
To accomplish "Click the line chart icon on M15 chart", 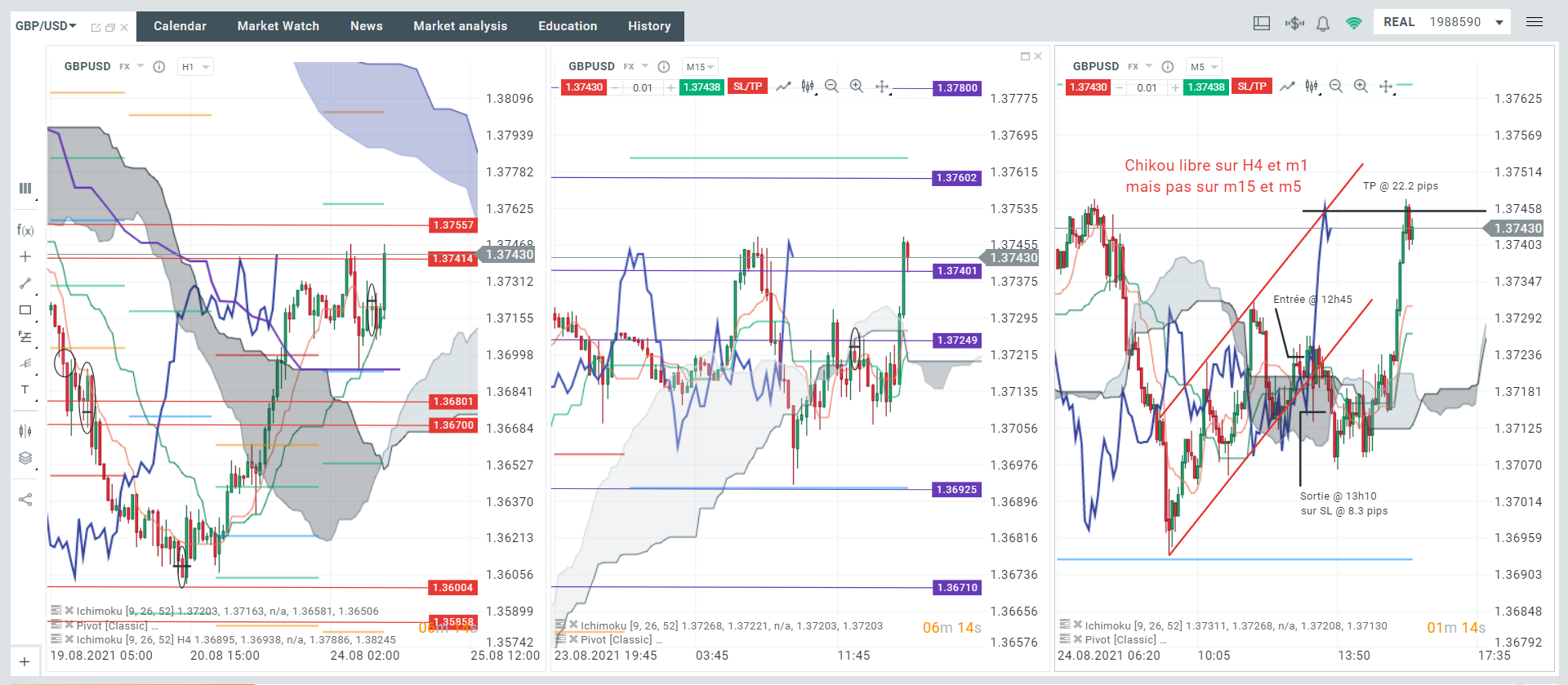I will point(783,86).
